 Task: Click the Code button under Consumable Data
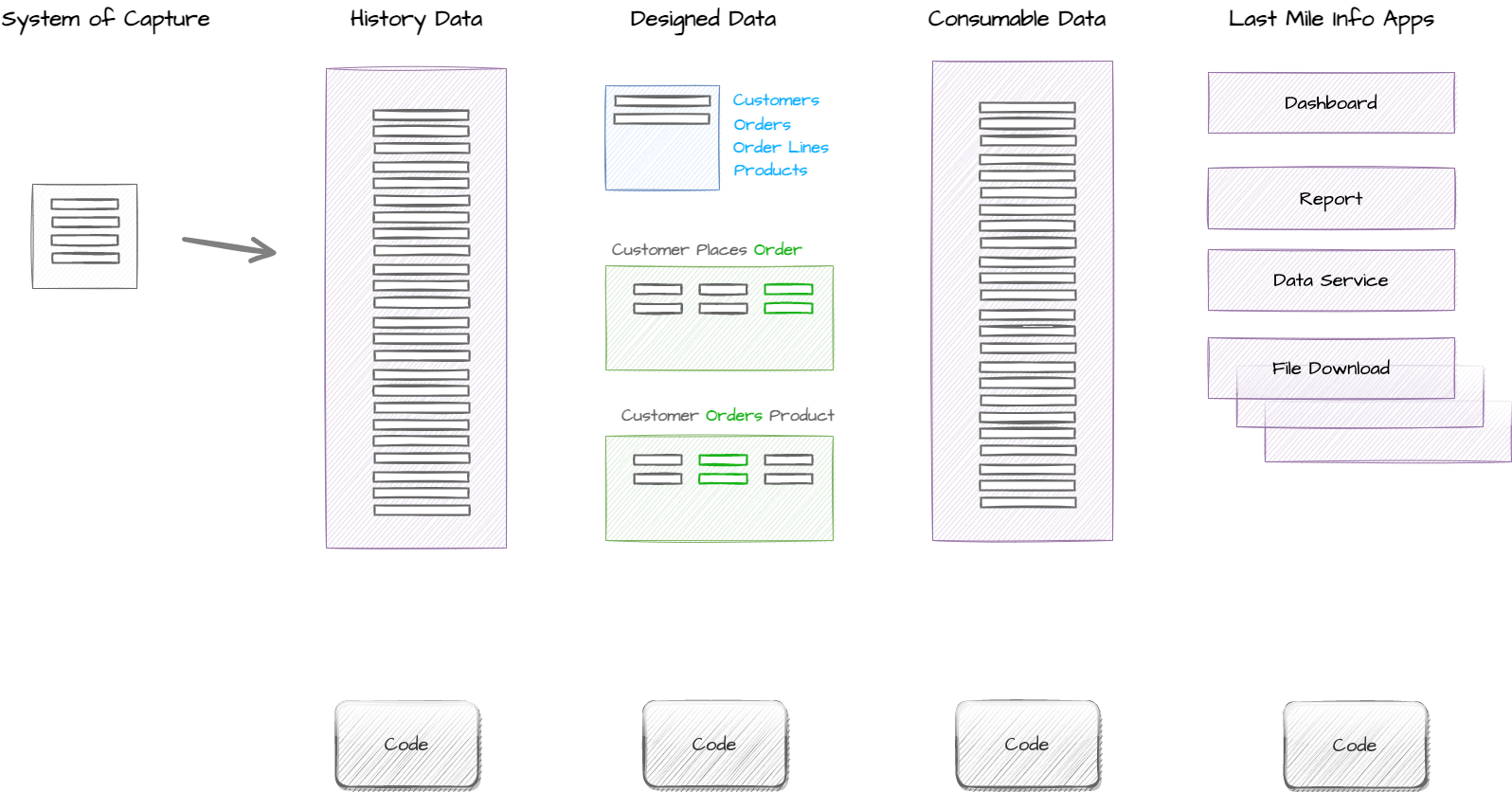[1028, 745]
